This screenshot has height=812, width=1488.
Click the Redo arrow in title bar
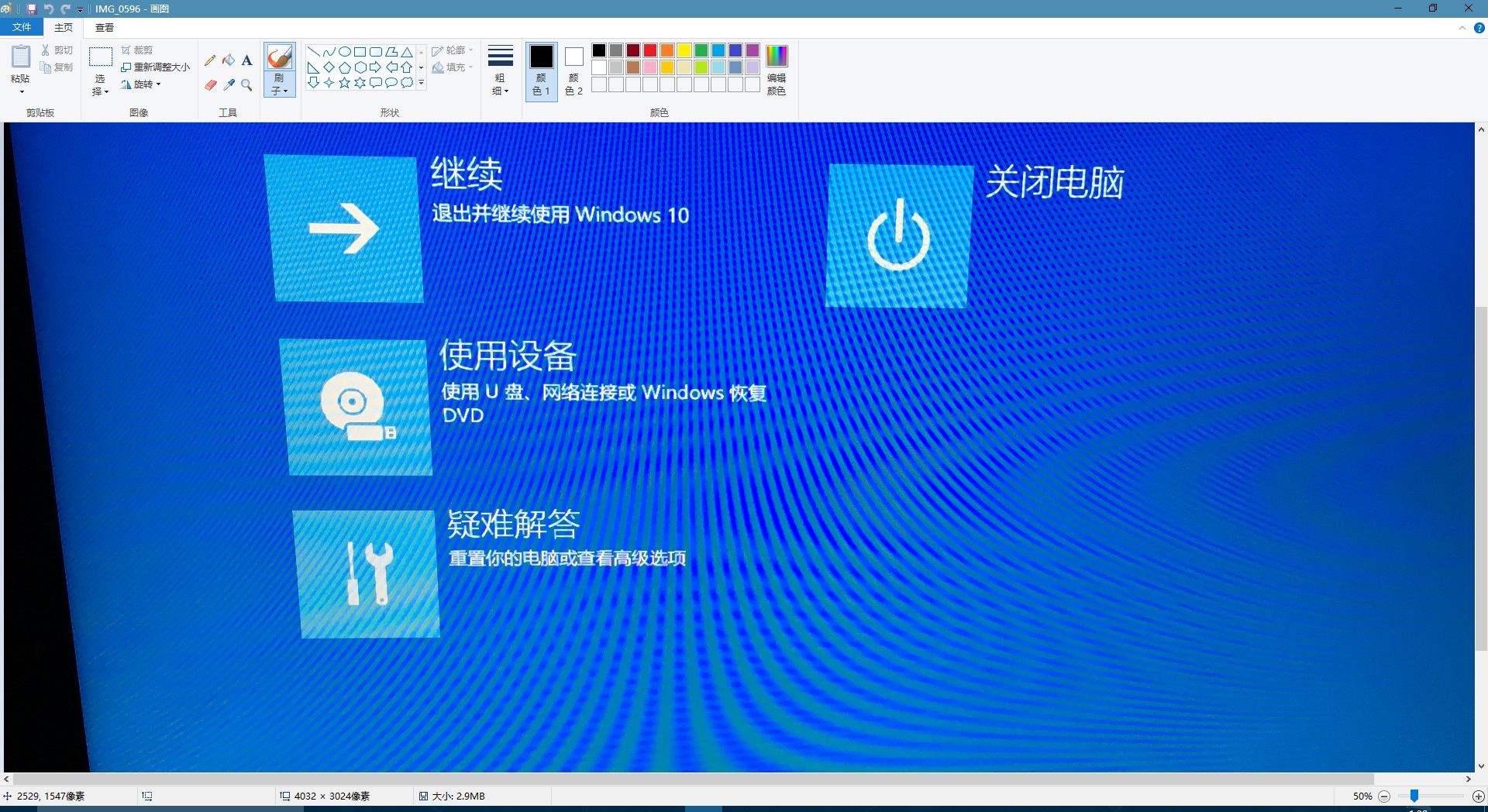tap(65, 9)
